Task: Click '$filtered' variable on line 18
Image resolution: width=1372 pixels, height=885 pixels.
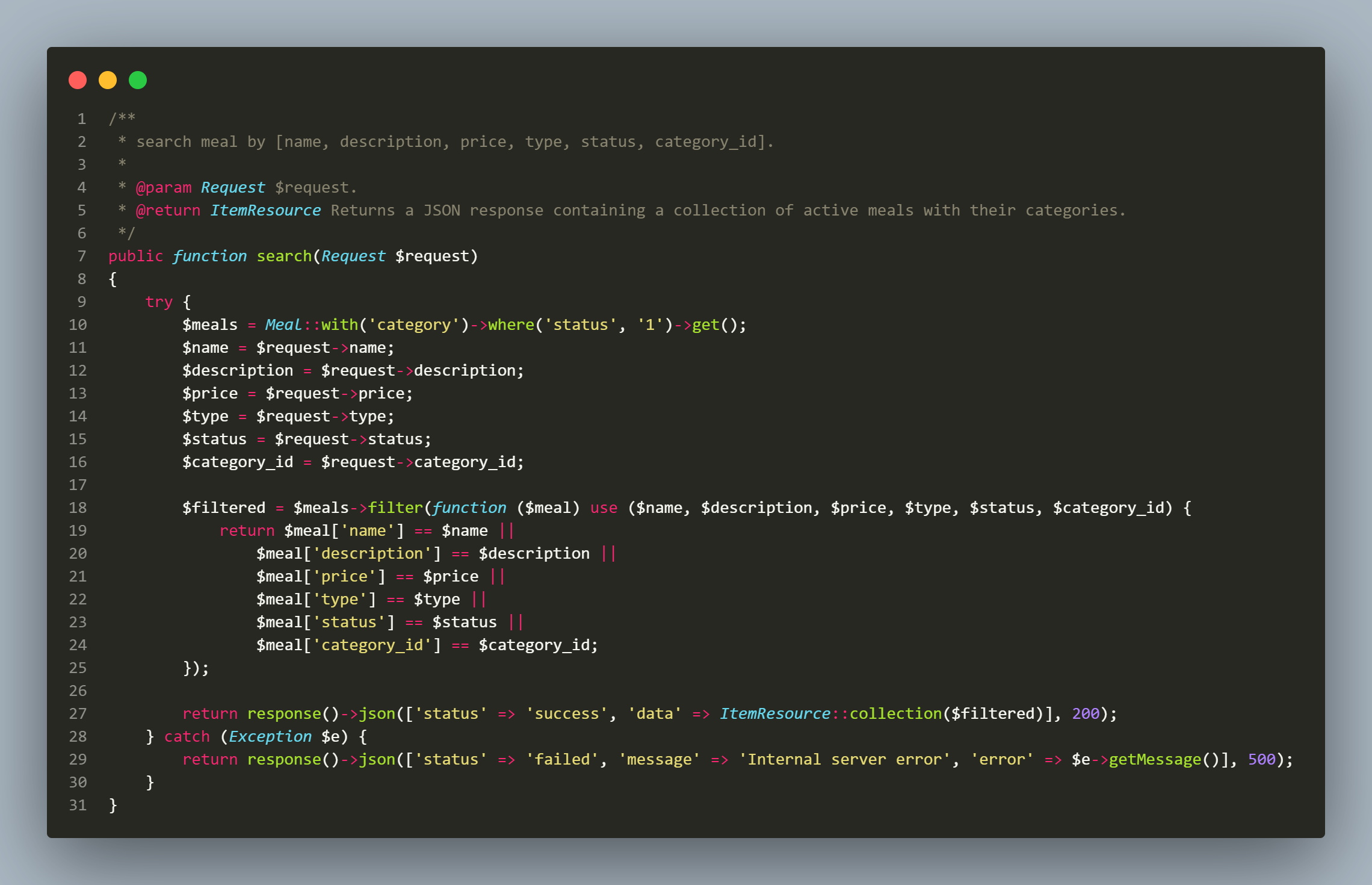Action: coord(224,508)
